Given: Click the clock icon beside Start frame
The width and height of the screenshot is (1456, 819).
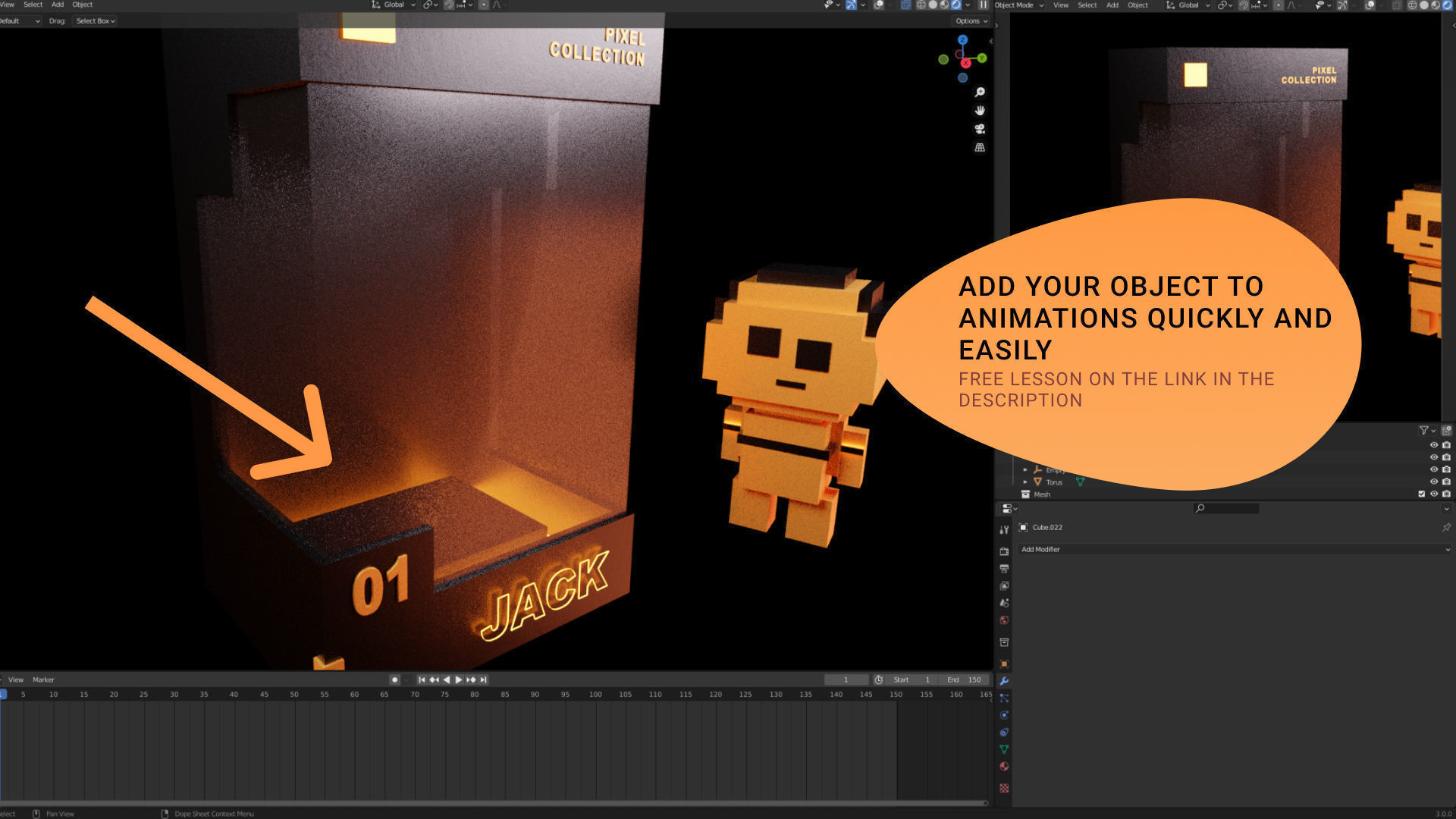Looking at the screenshot, I should (x=878, y=679).
